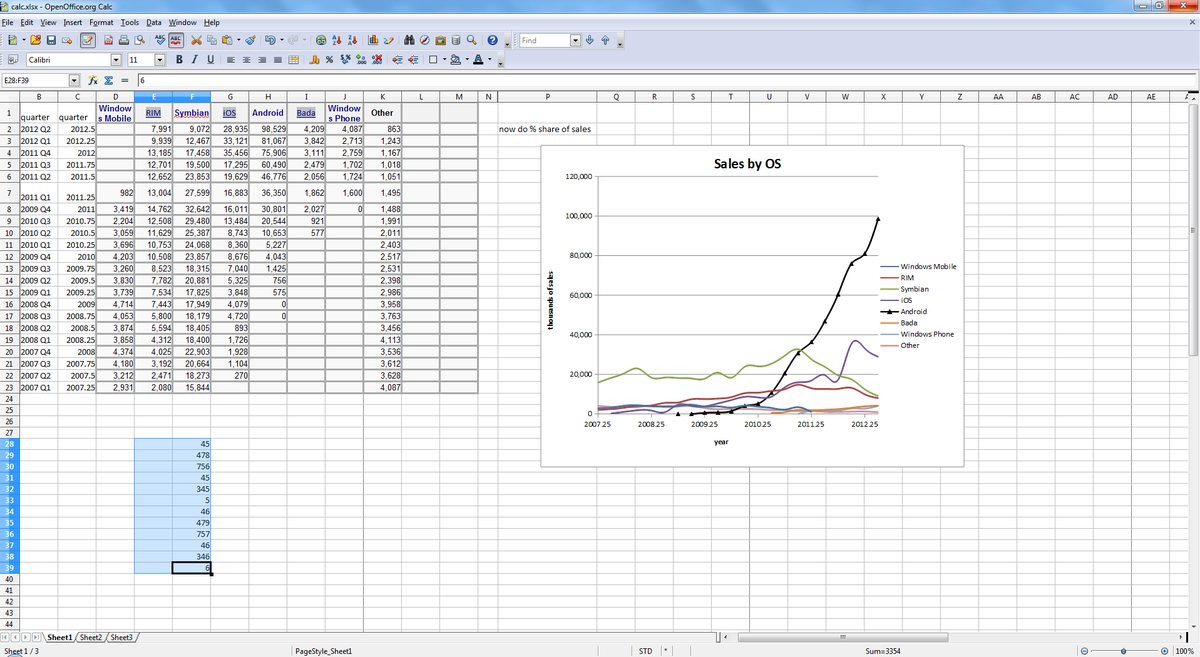Open the Format menu
The height and width of the screenshot is (657, 1200).
[x=101, y=22]
